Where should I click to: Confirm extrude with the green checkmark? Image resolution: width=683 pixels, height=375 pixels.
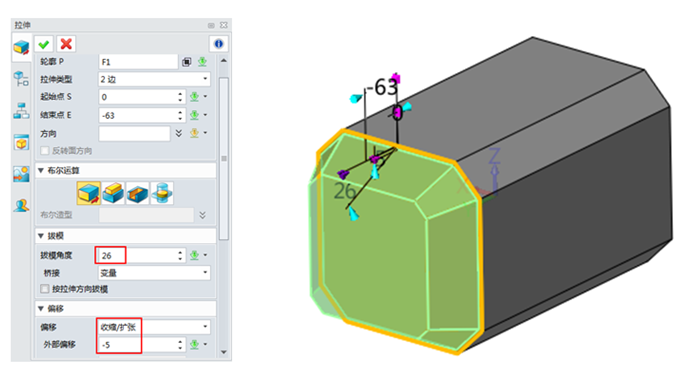[44, 44]
